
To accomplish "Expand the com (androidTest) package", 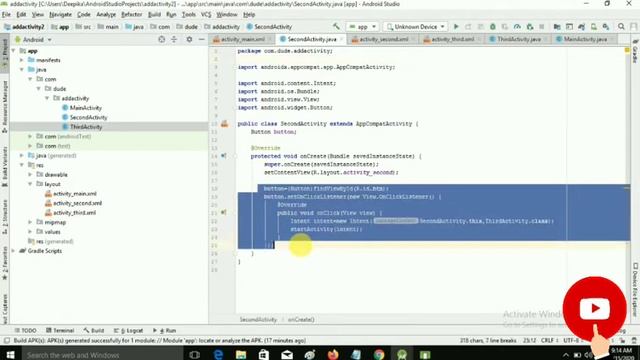I will pyautogui.click(x=30, y=136).
